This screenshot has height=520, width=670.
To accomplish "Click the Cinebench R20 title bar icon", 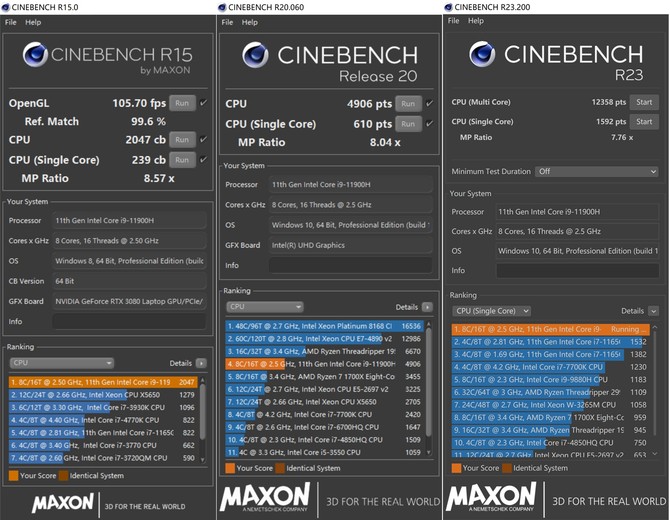I will click(x=222, y=7).
